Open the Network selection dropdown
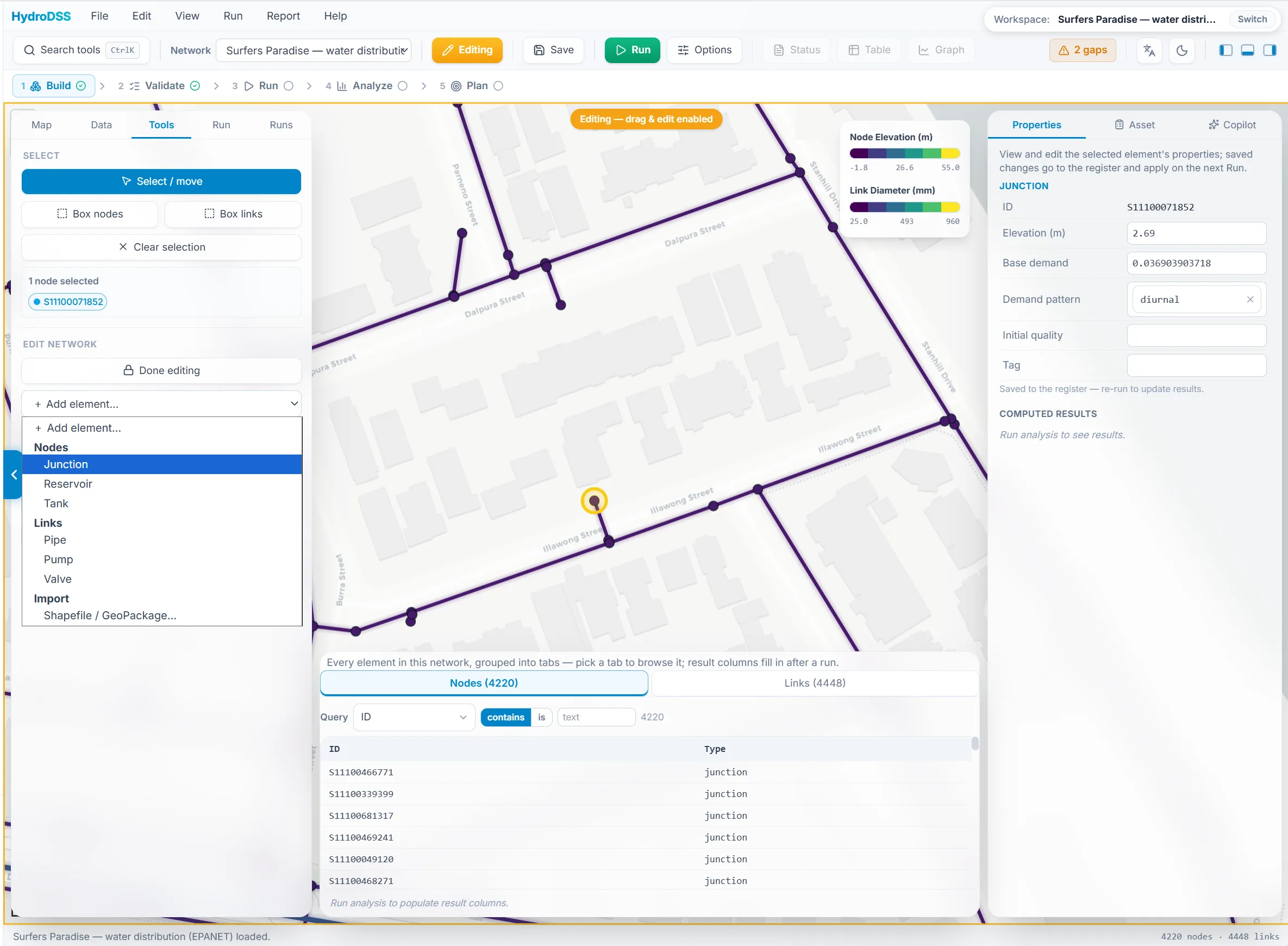The width and height of the screenshot is (1288, 946). (314, 51)
